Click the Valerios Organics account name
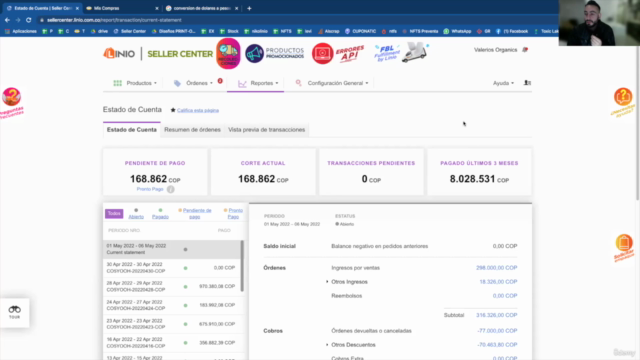 (495, 50)
